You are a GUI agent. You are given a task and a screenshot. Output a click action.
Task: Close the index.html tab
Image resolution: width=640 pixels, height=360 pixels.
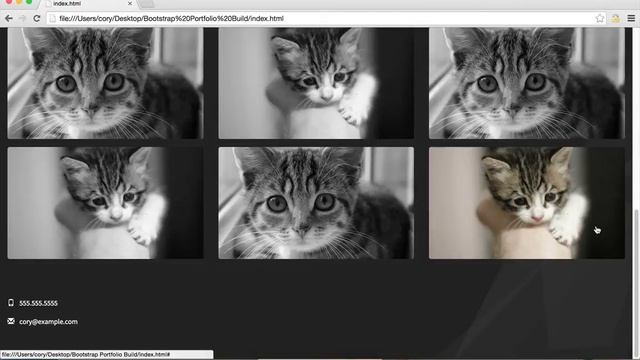click(x=130, y=3)
